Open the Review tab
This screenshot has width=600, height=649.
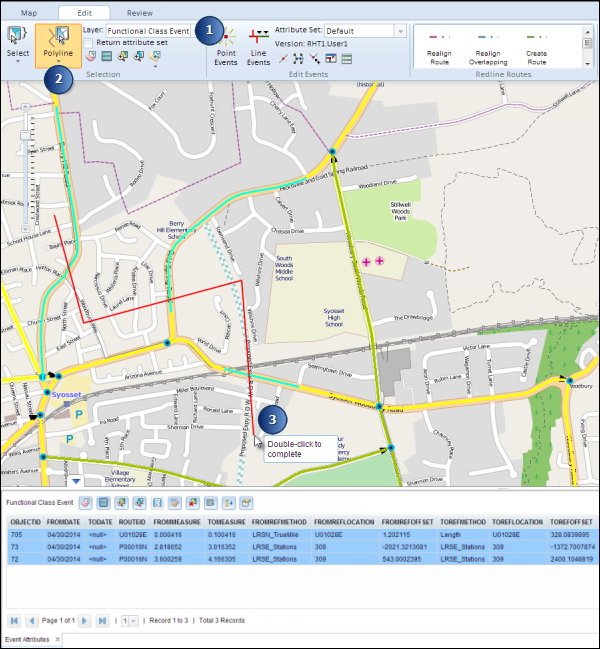(x=140, y=13)
